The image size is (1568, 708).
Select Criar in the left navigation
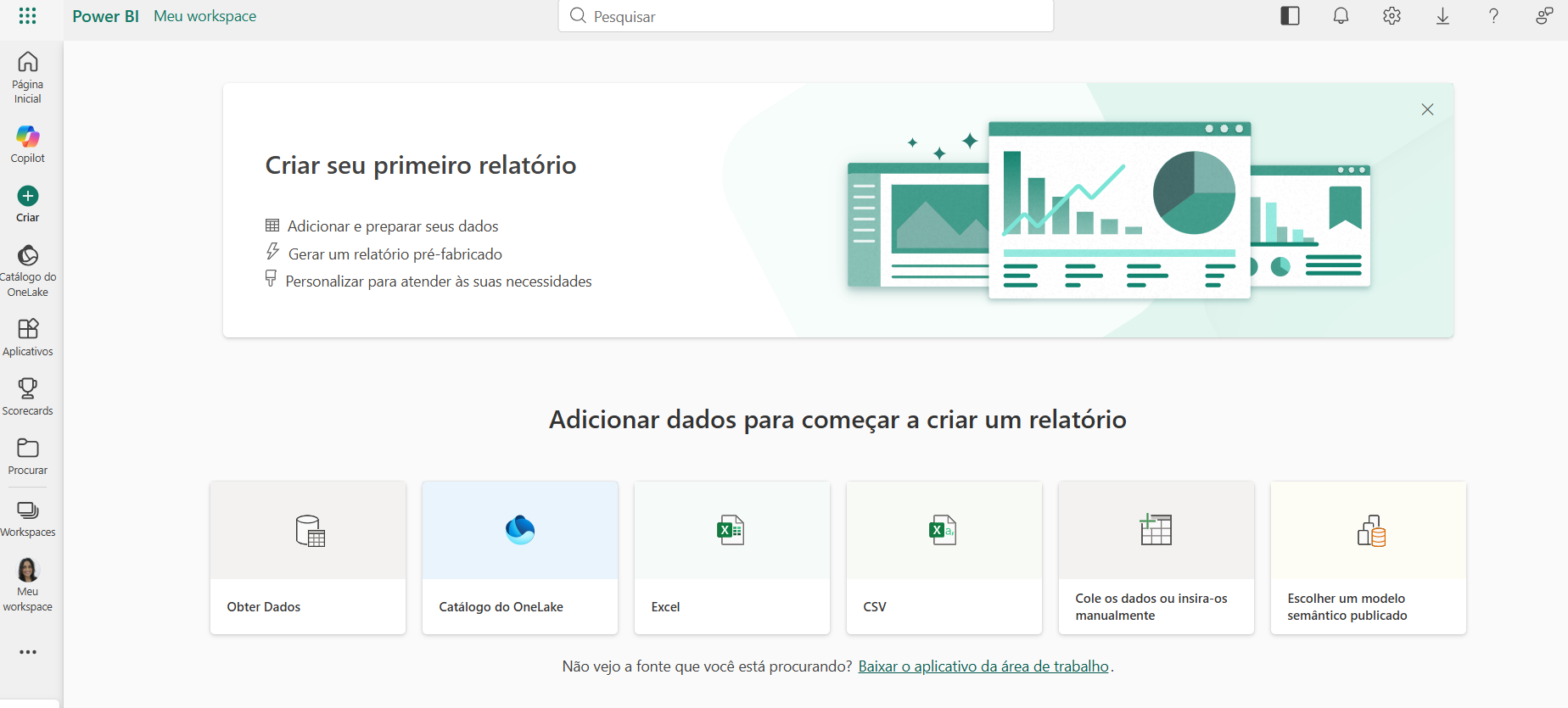click(27, 204)
